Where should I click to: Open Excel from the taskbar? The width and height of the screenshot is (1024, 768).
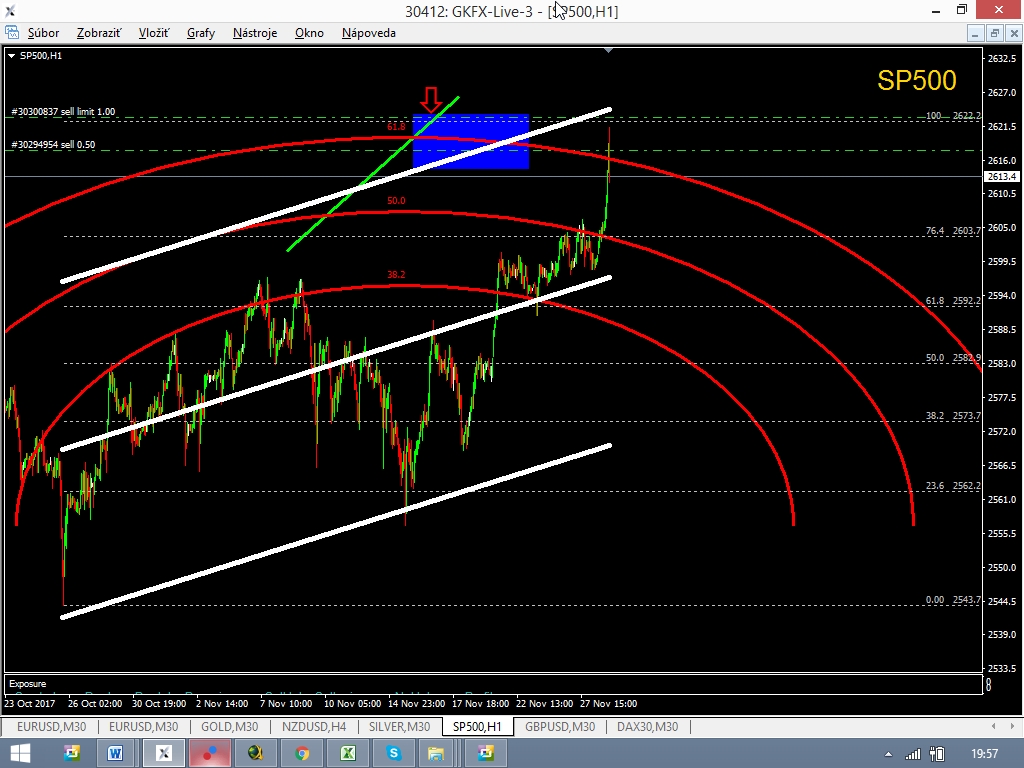[347, 754]
